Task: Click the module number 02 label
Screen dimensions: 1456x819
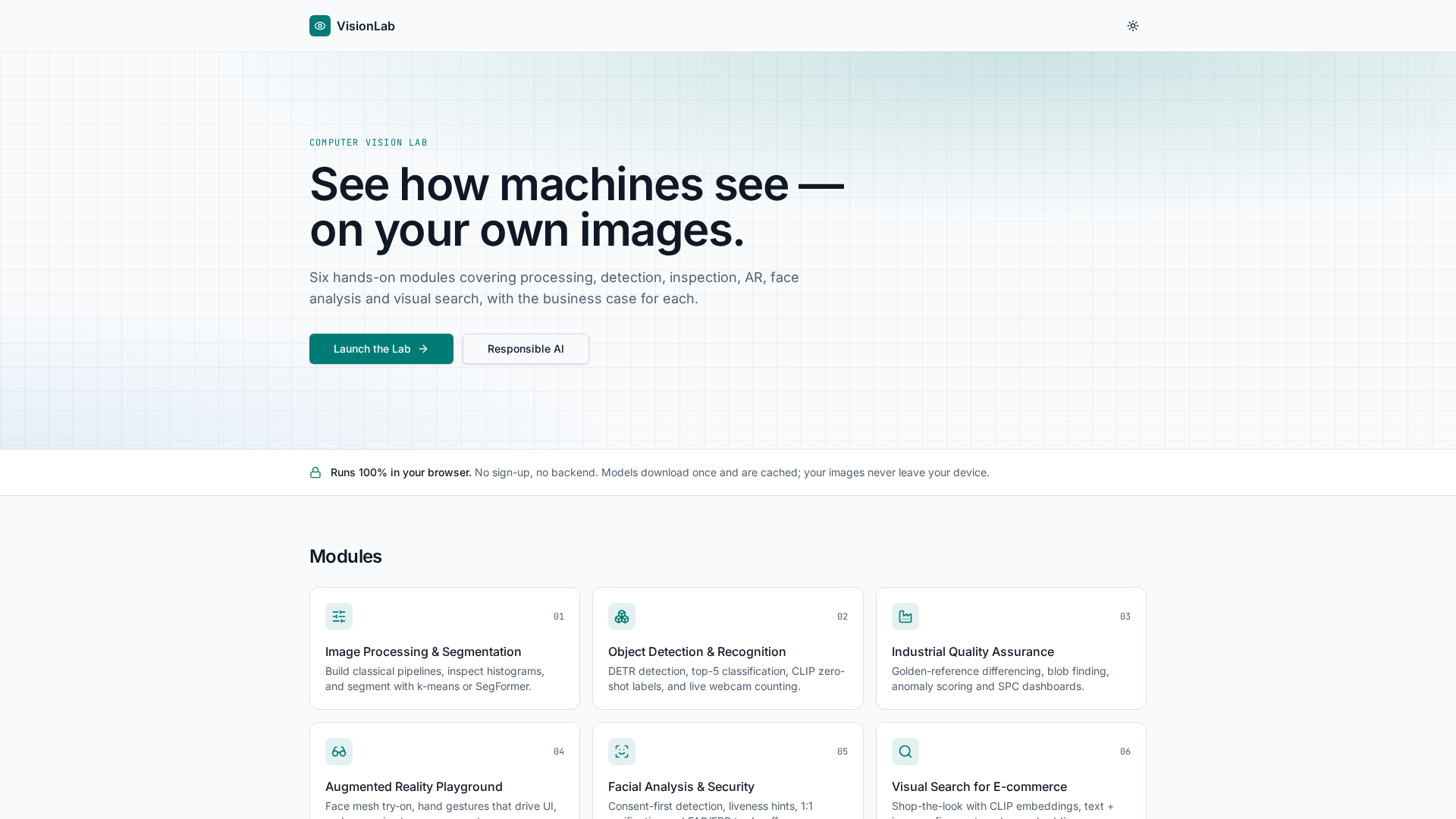Action: (x=843, y=617)
